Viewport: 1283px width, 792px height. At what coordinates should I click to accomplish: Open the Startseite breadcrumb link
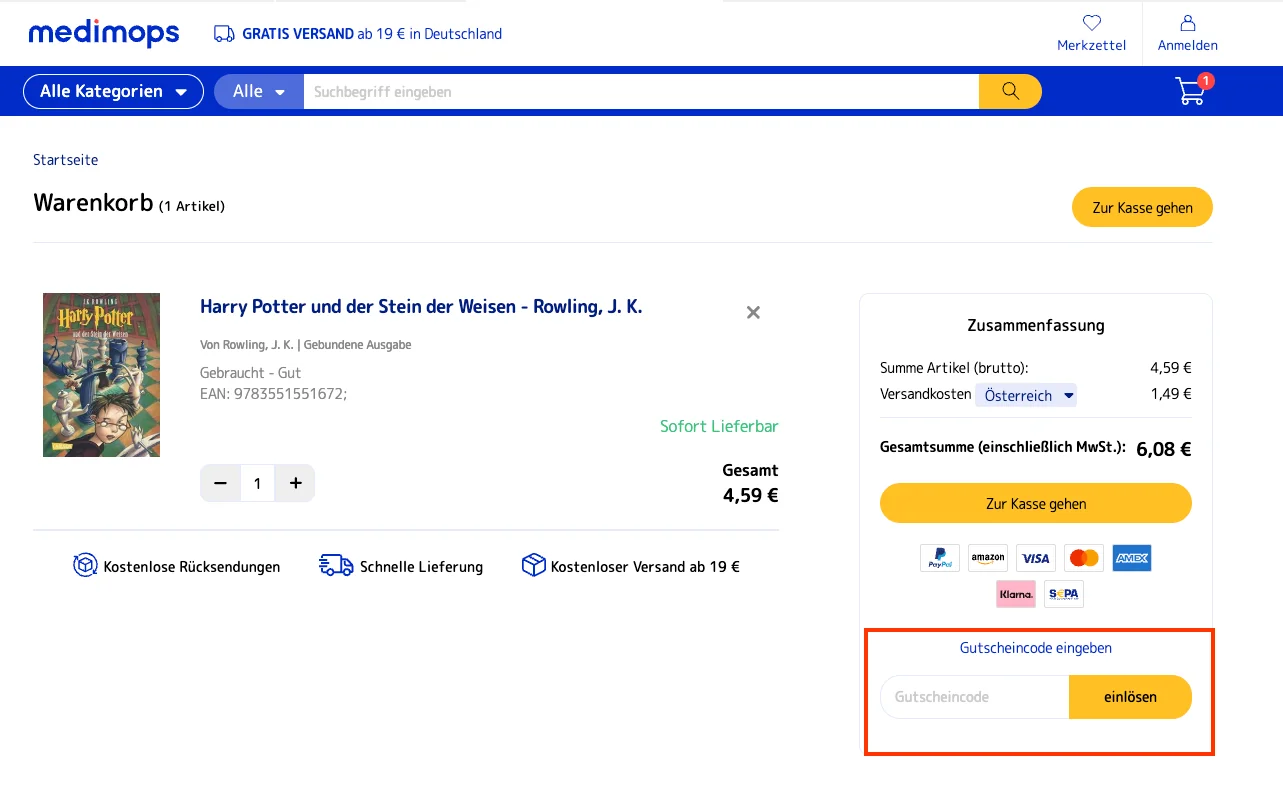(65, 159)
